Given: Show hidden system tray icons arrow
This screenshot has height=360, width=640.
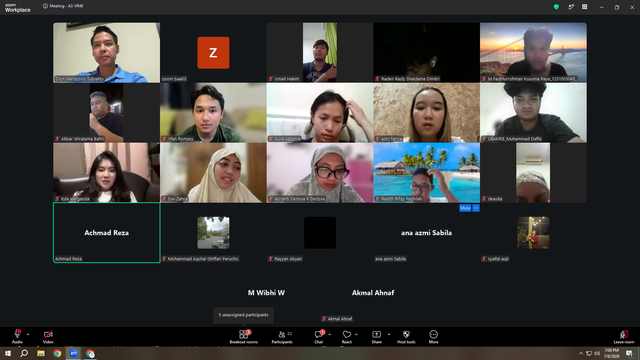Looking at the screenshot, I should click(x=581, y=353).
